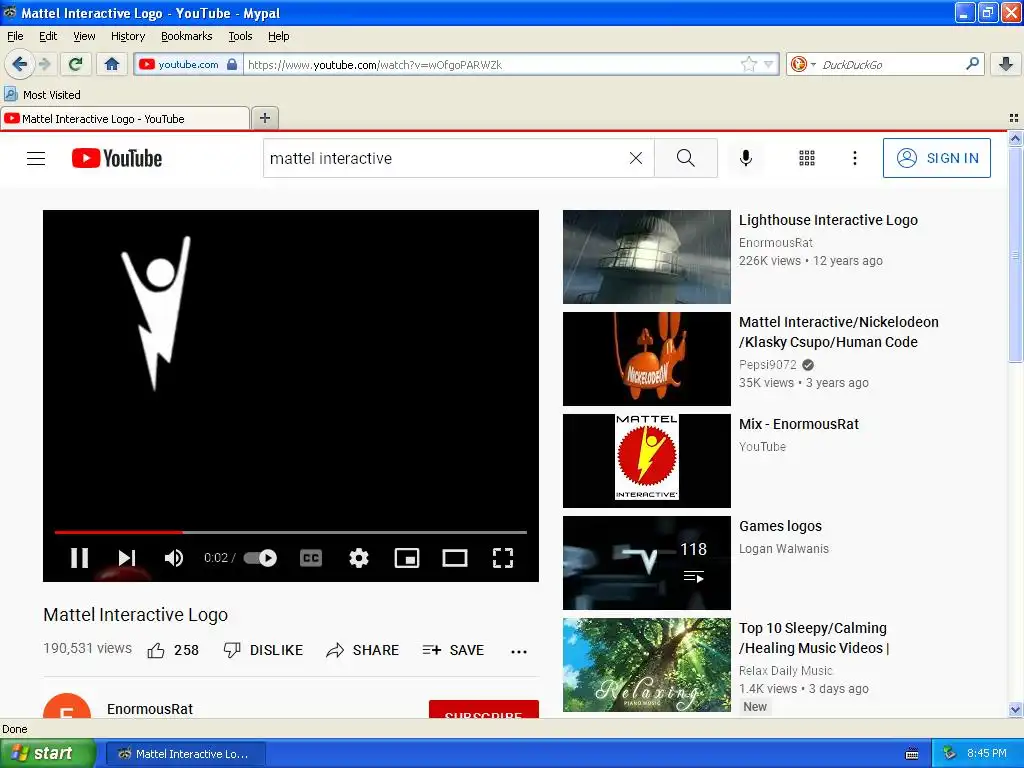Go to the YouTube home logo

[117, 158]
